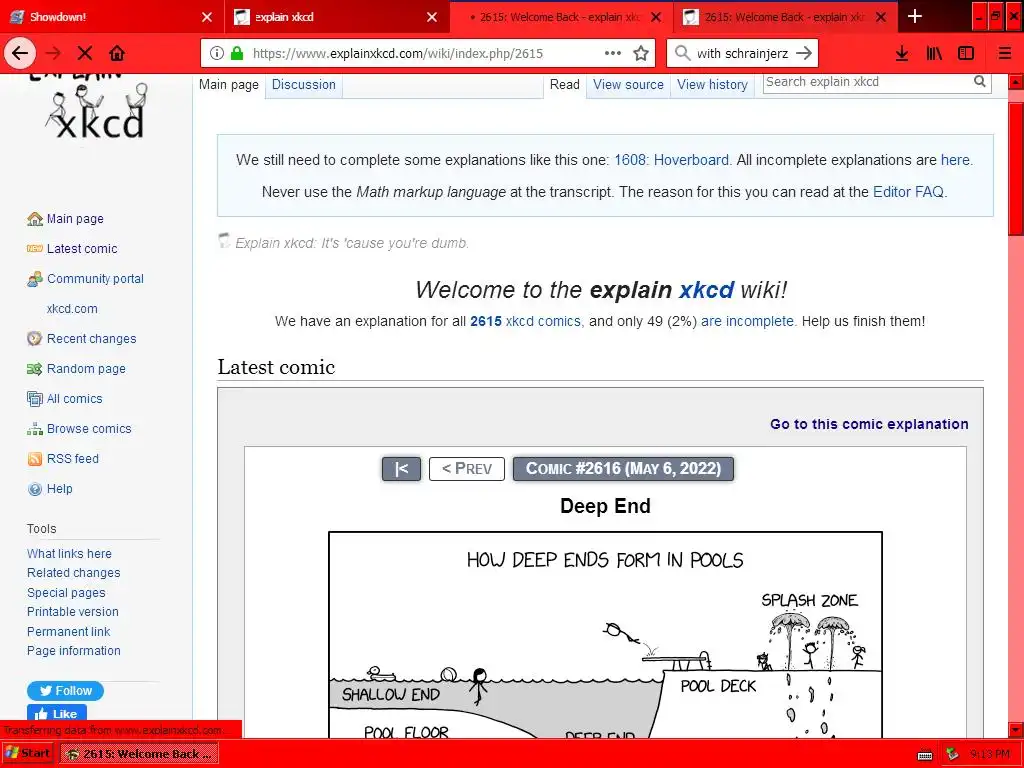Click the Search explain xkcd field

click(x=867, y=82)
